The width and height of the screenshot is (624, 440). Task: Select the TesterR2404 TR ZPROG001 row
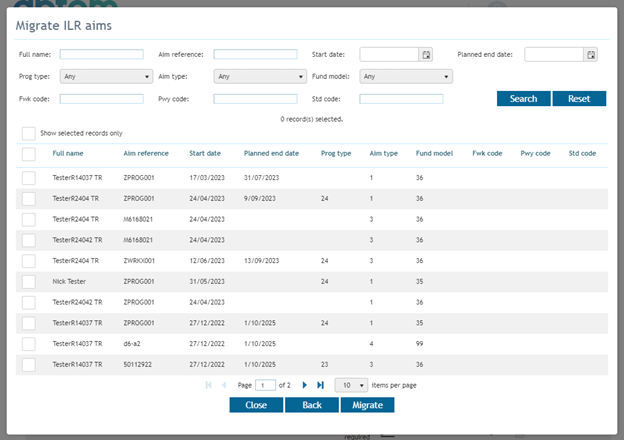(x=29, y=199)
